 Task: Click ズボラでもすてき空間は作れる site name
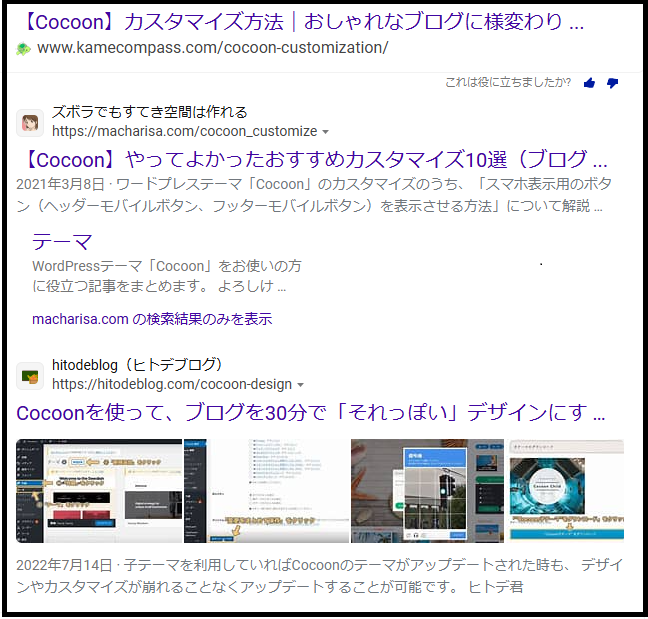(150, 112)
